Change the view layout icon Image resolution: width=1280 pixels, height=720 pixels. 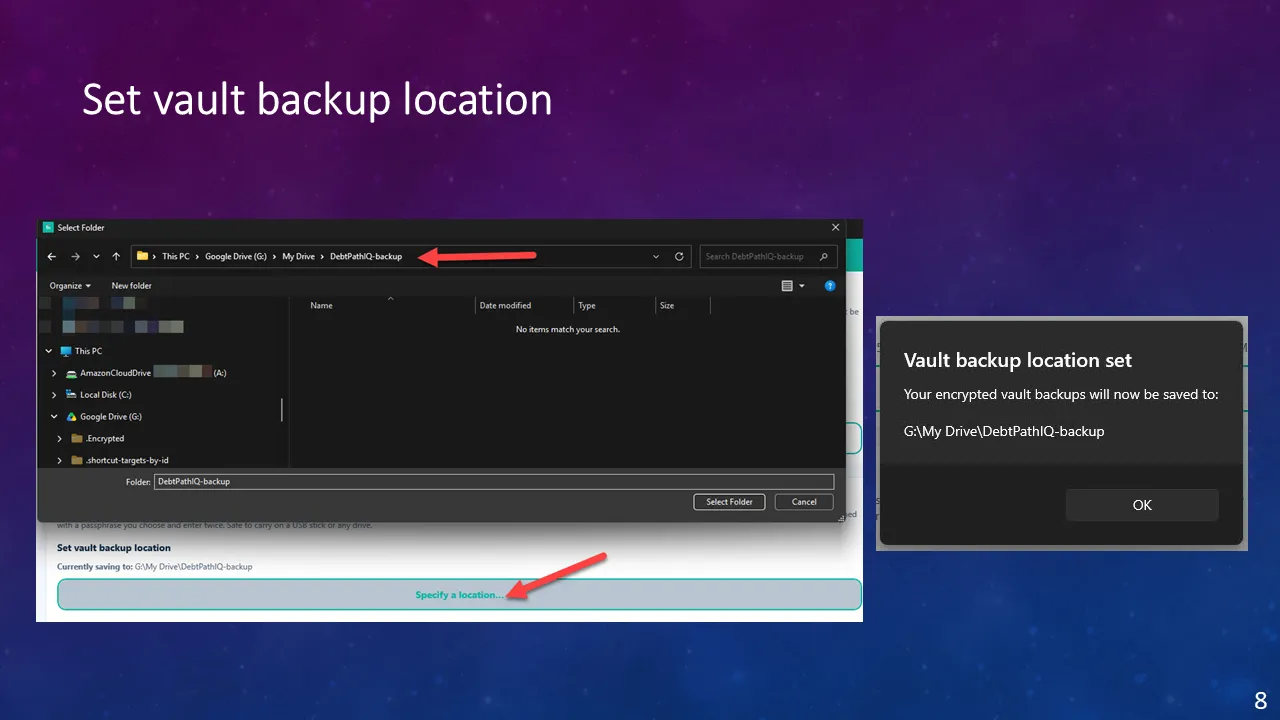pos(787,286)
